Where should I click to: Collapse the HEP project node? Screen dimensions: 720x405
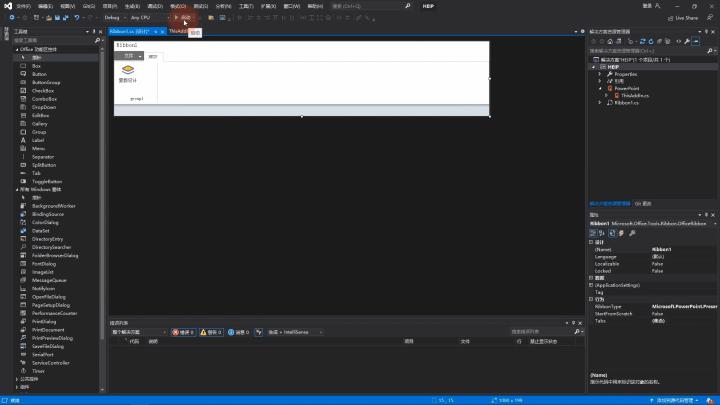593,67
